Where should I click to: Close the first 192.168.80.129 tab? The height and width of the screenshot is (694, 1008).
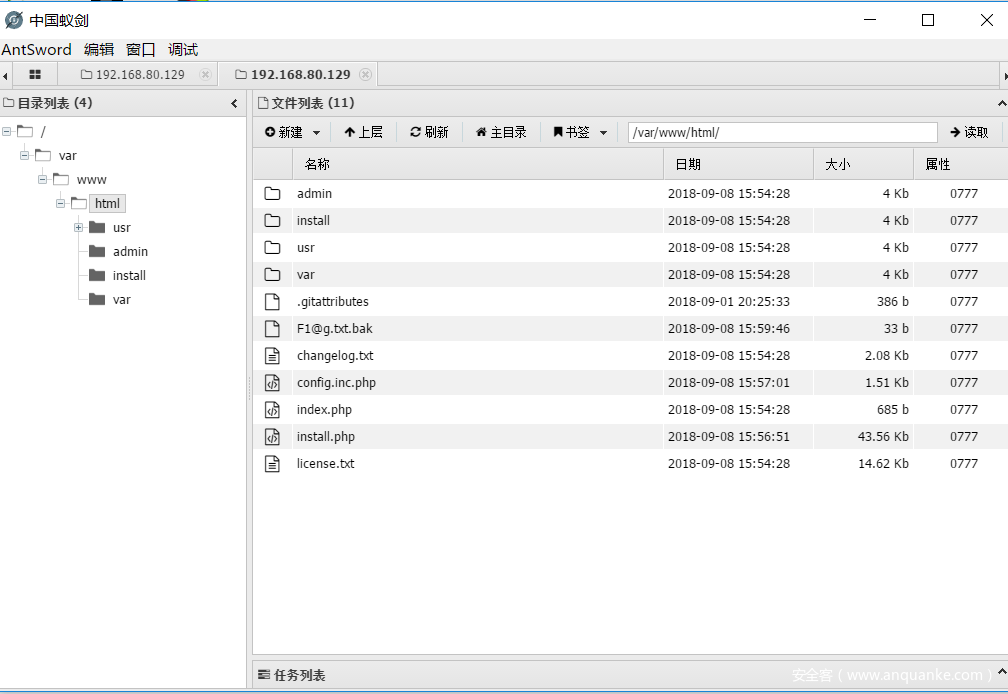point(205,75)
